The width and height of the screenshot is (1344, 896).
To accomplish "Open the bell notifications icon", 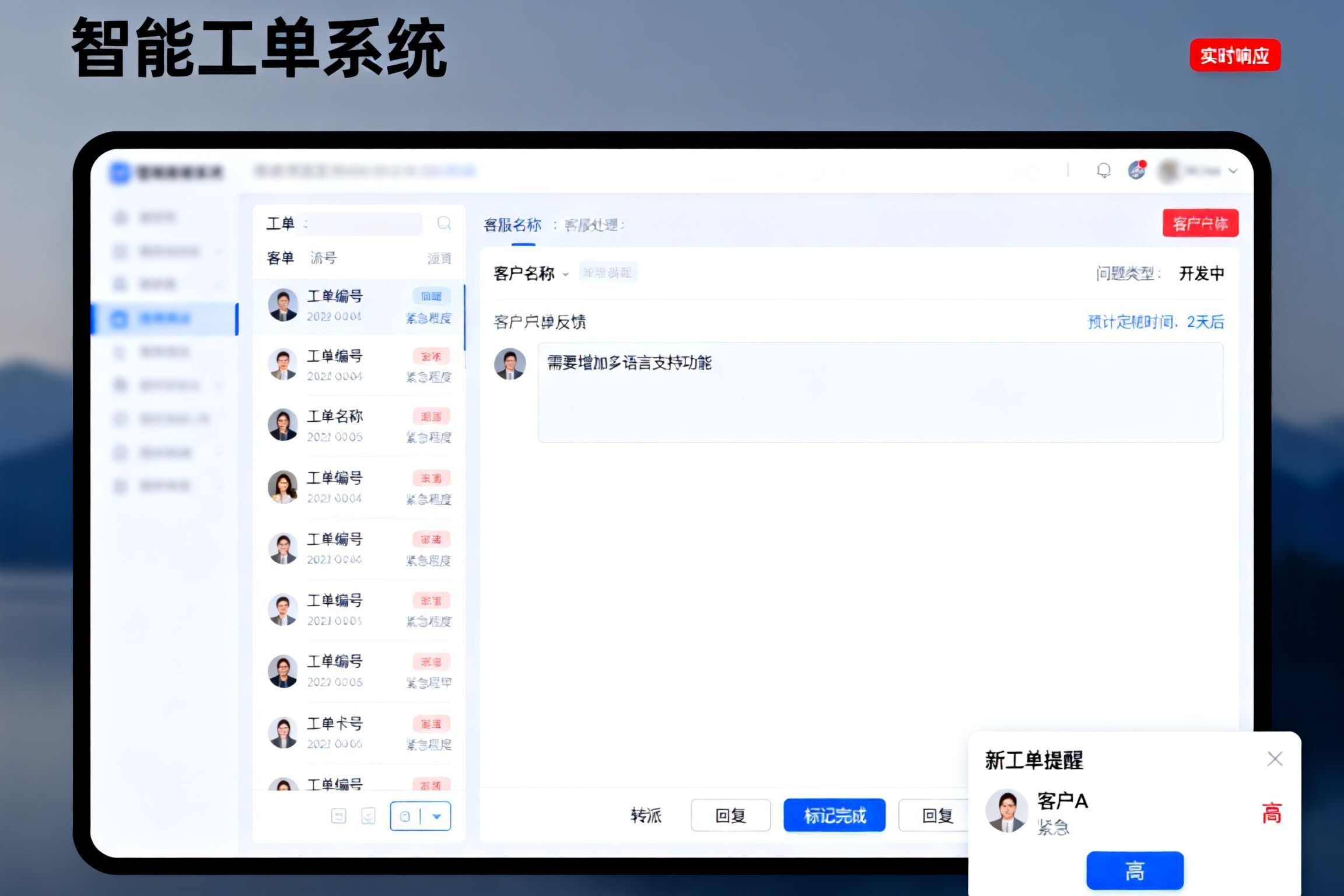I will coord(1103,170).
